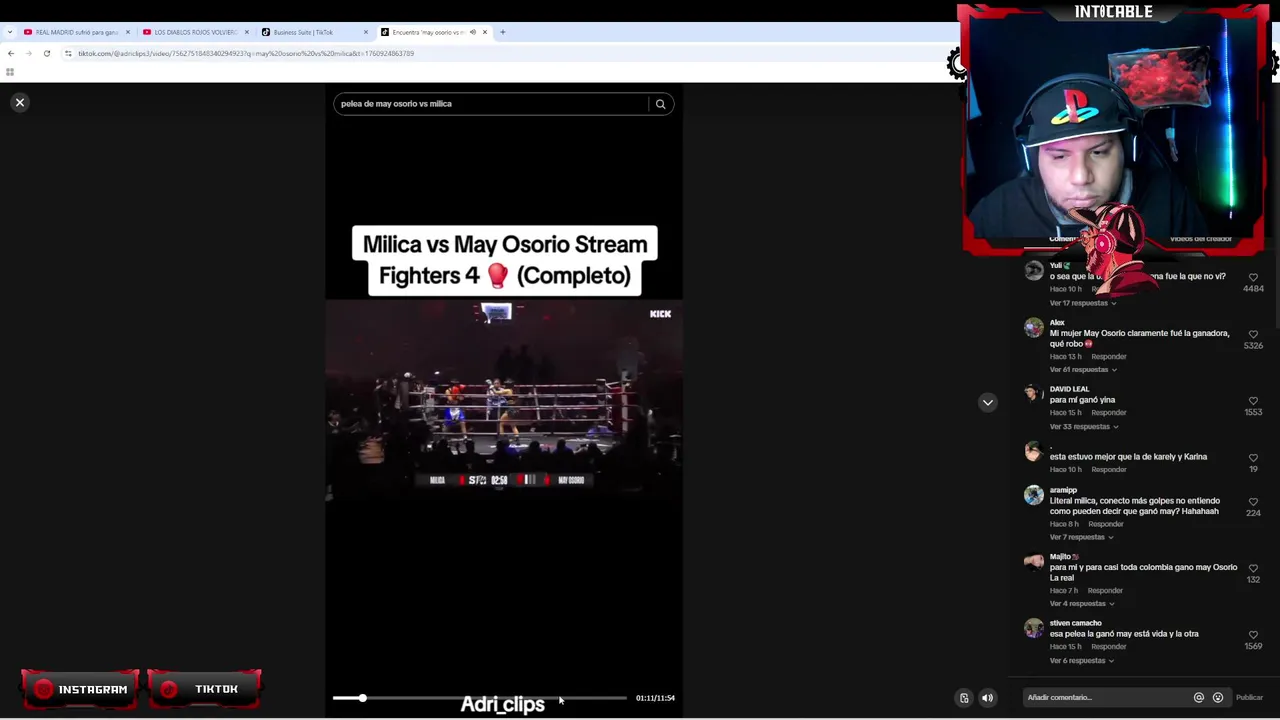Seek along the video progress bar
The width and height of the screenshot is (1280, 720).
480,698
